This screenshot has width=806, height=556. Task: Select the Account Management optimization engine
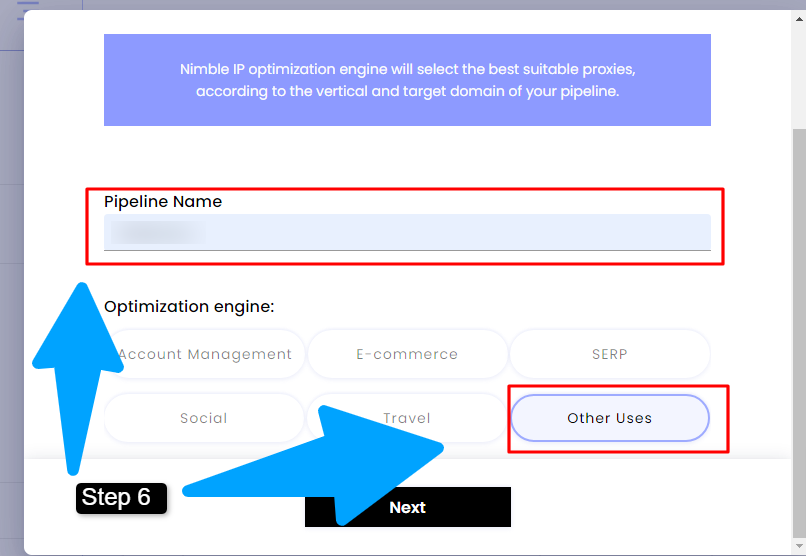tap(205, 354)
